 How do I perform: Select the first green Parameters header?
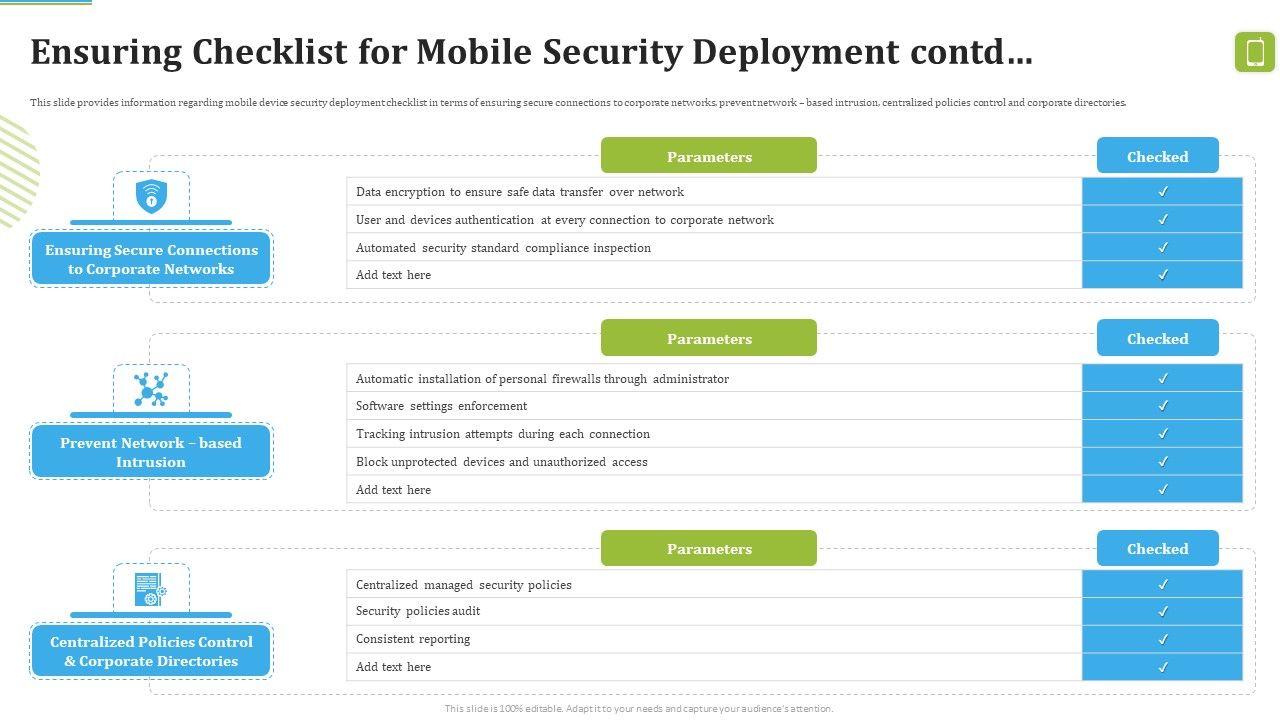tap(708, 156)
